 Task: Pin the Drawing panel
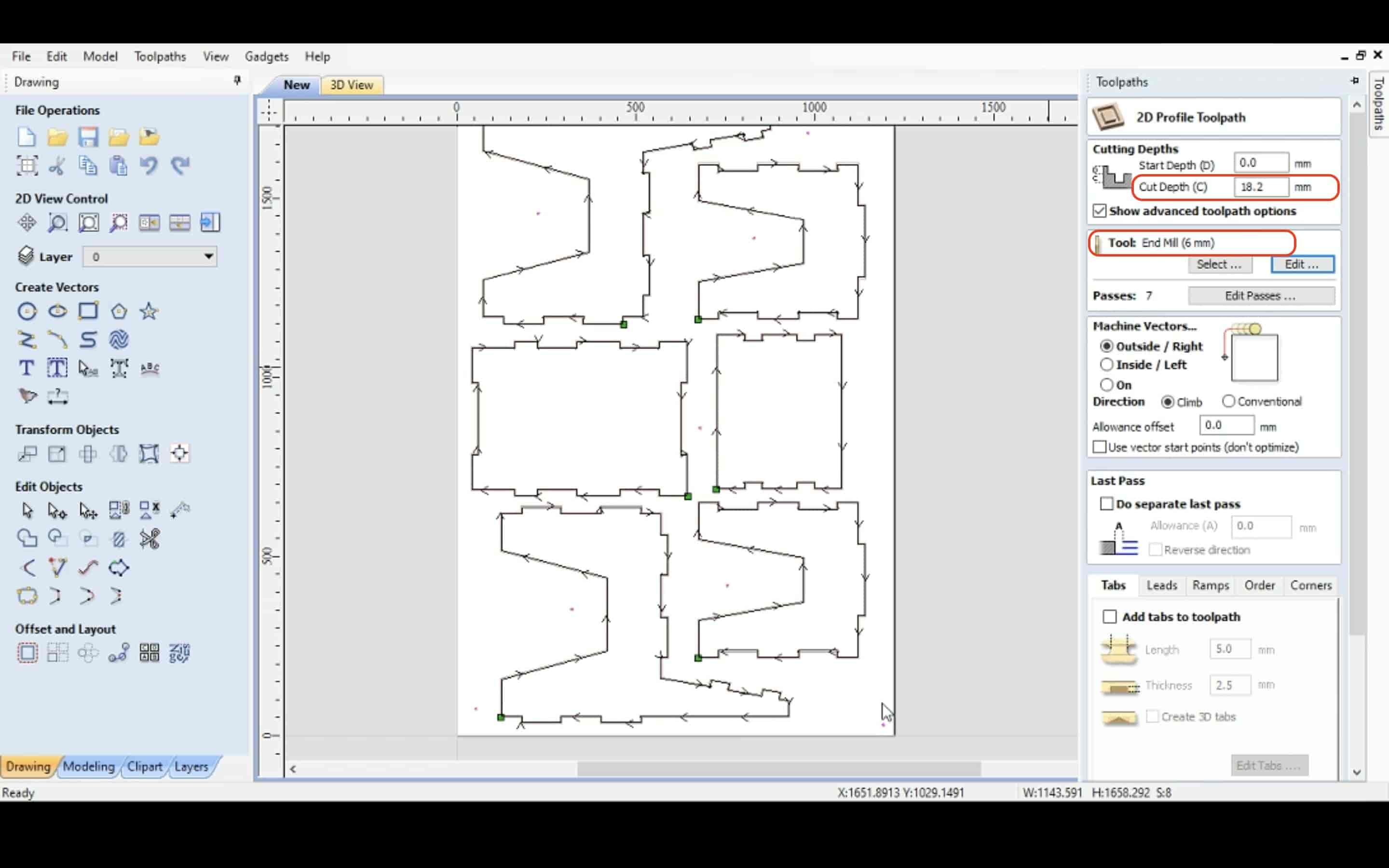pos(237,81)
